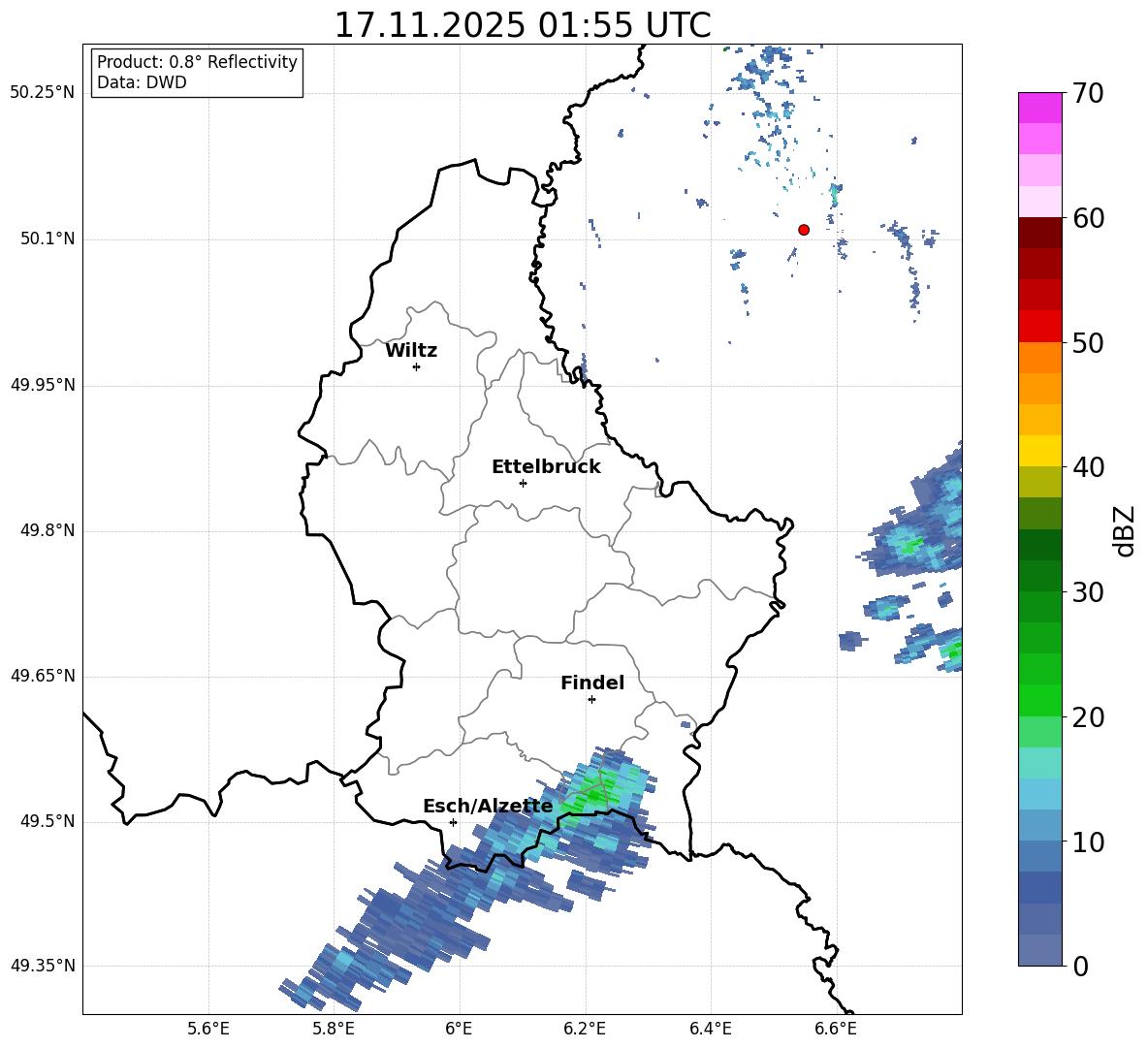Click the dark maroon colorbar segment below 60

click(1040, 234)
